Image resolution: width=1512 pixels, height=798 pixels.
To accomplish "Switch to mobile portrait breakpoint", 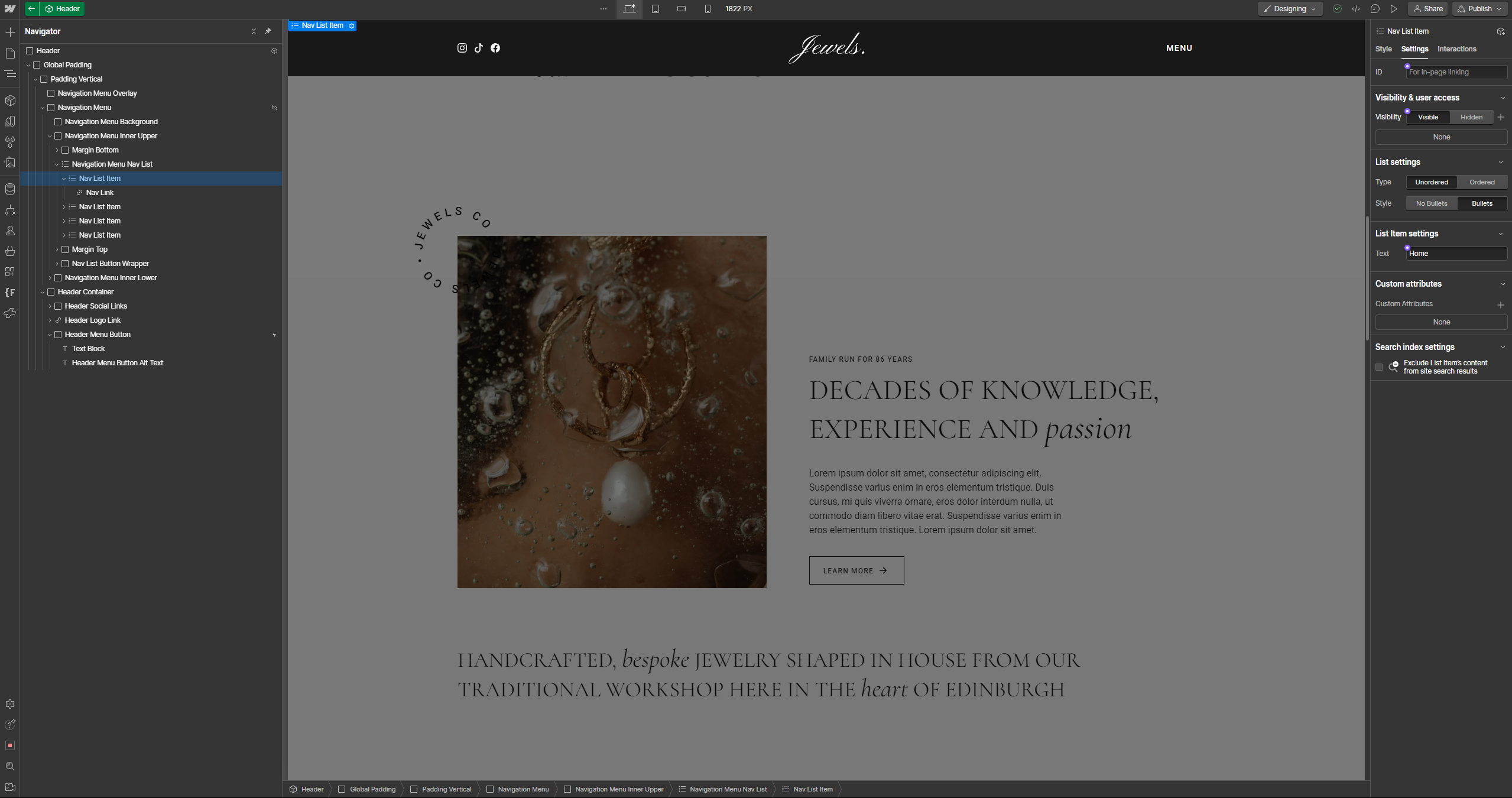I will point(708,9).
